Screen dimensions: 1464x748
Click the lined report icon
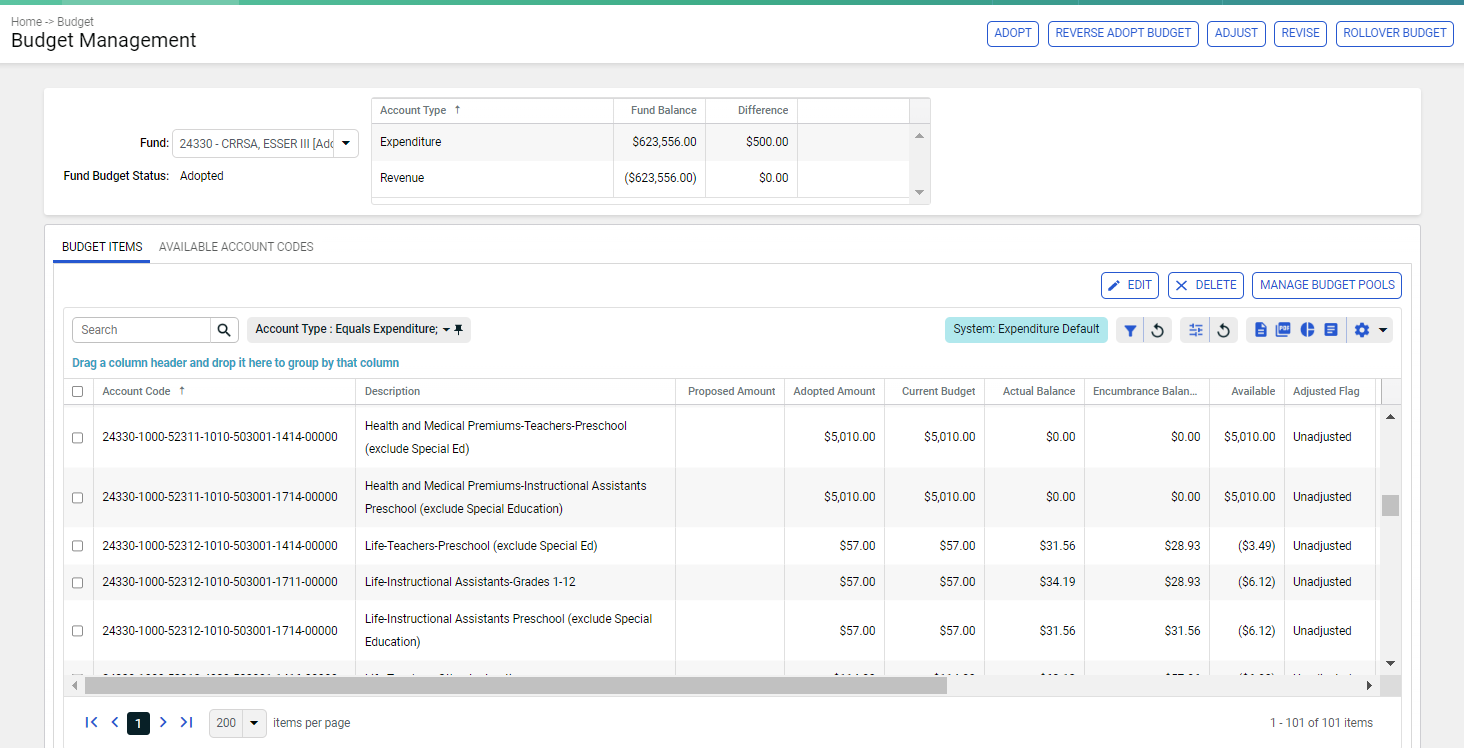tap(1331, 330)
